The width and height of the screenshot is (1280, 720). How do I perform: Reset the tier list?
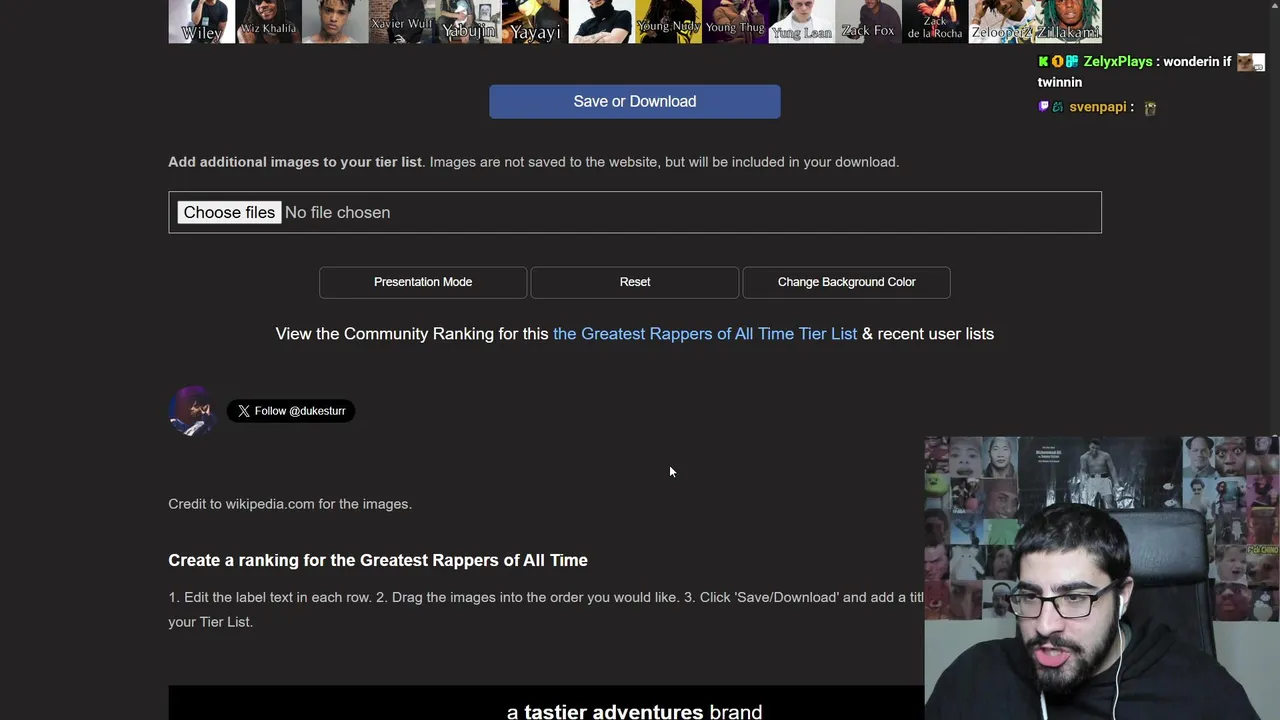pyautogui.click(x=635, y=282)
